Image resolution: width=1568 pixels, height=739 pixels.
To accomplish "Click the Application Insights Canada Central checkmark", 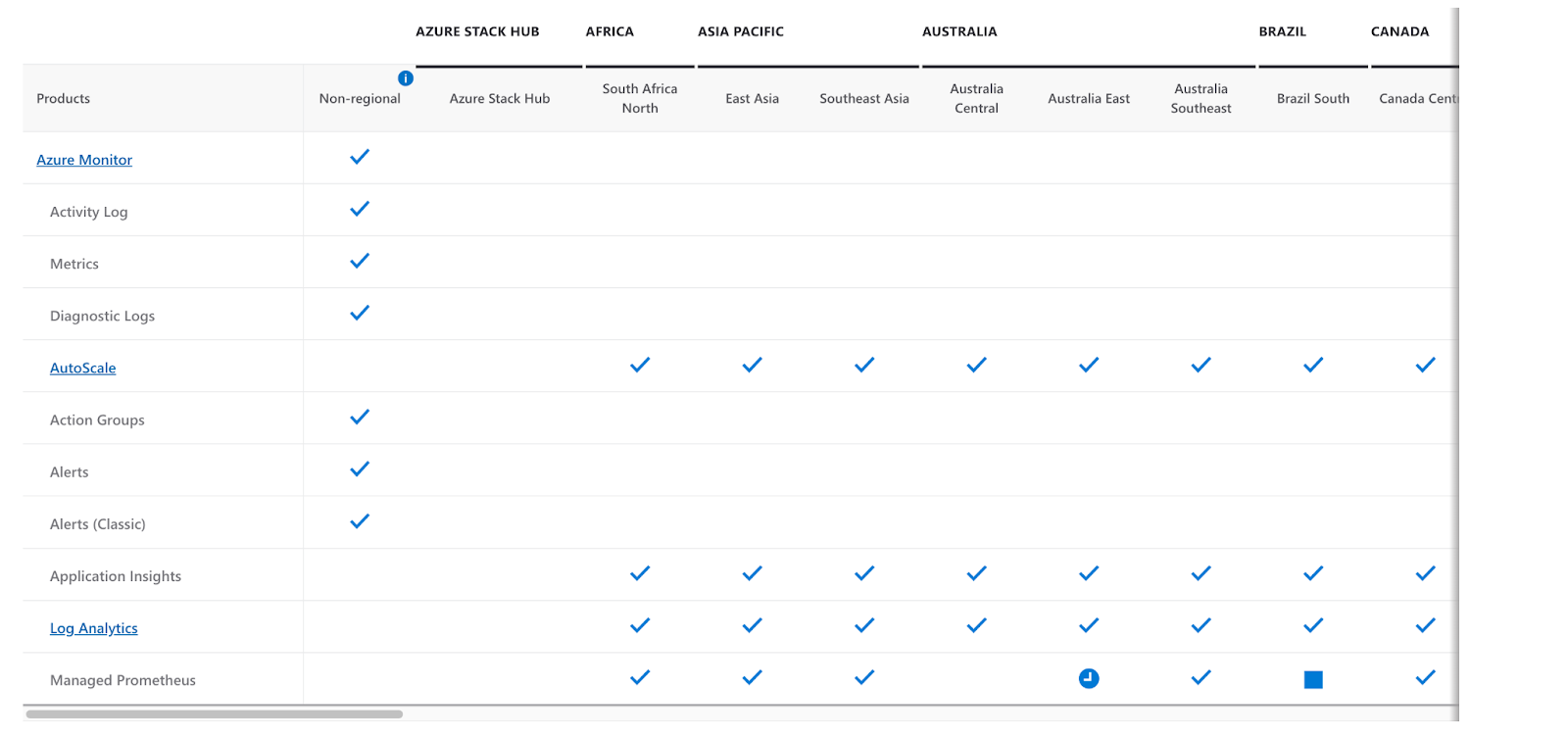I will coord(1426,573).
